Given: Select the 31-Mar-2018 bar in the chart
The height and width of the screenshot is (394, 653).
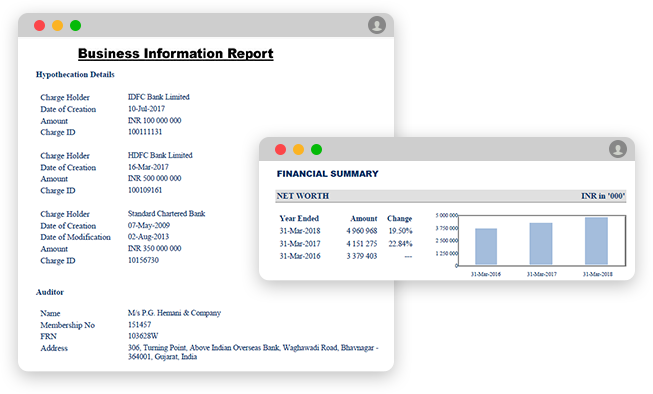Looking at the screenshot, I should coord(596,241).
